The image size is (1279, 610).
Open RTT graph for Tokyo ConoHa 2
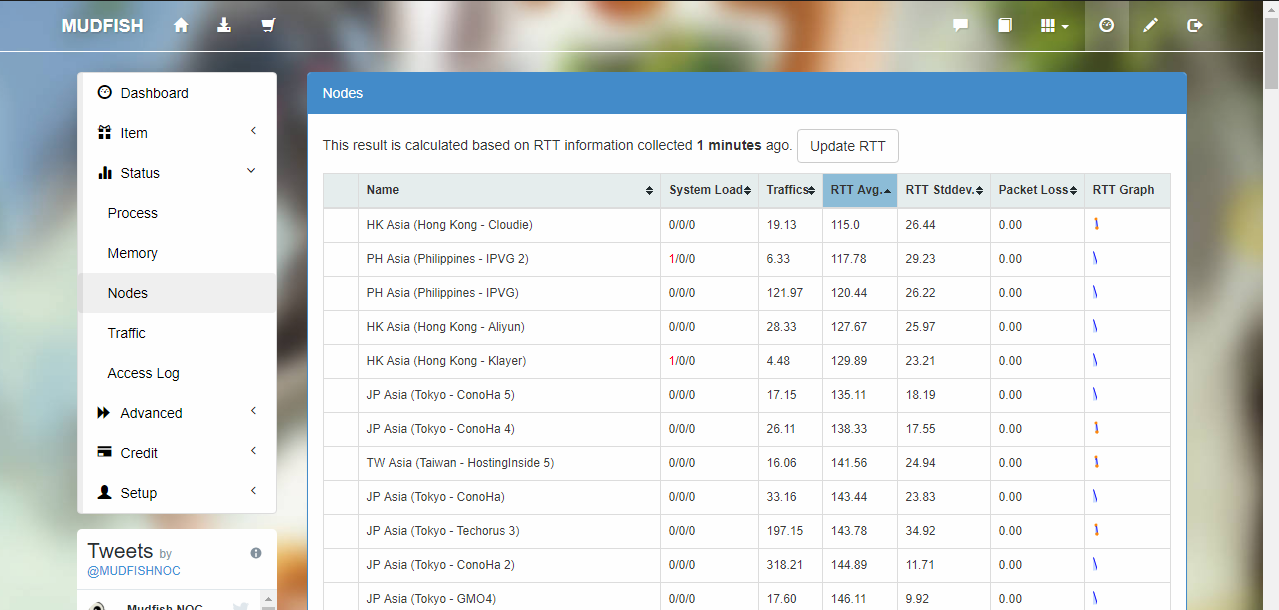pos(1096,564)
